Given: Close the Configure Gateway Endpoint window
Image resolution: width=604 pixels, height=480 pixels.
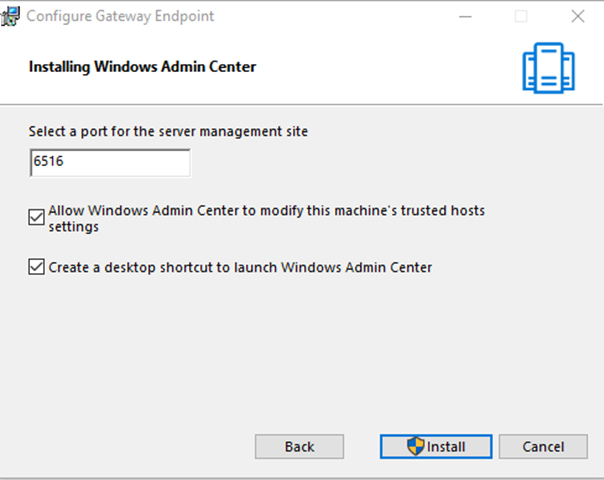Looking at the screenshot, I should pos(578,17).
